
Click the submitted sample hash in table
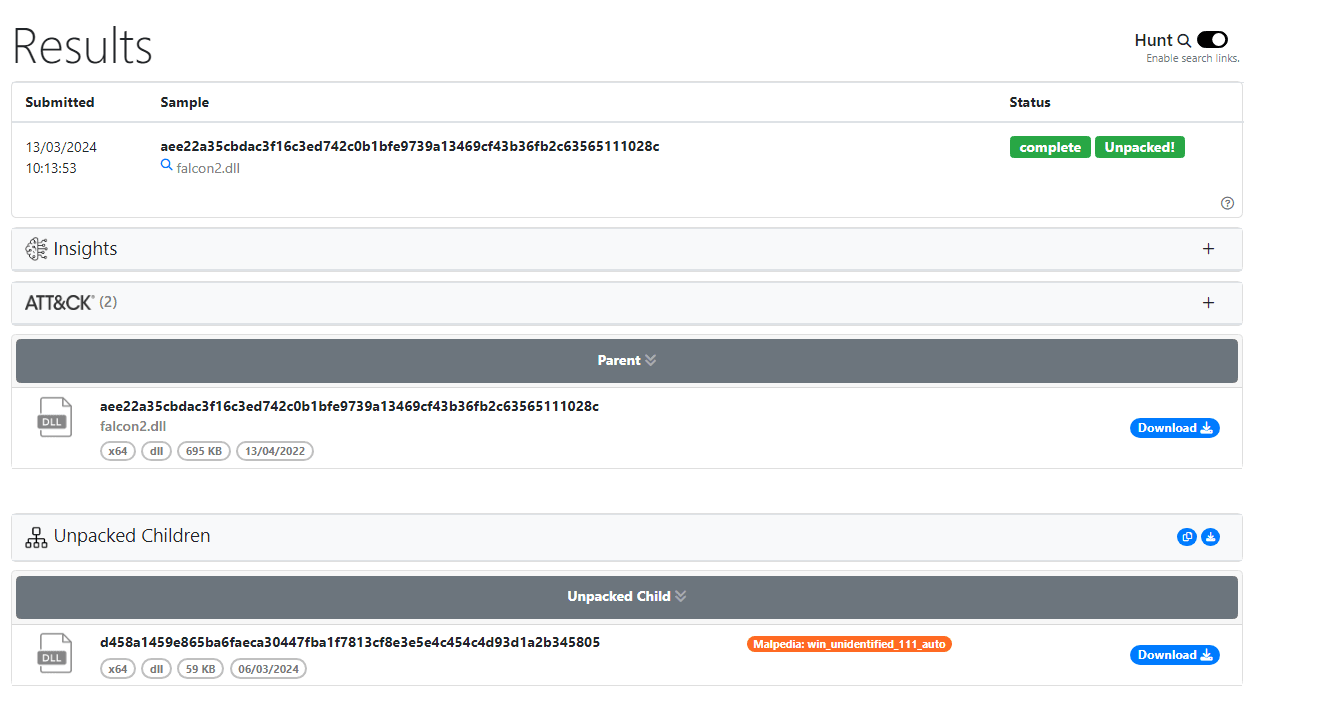tap(409, 146)
